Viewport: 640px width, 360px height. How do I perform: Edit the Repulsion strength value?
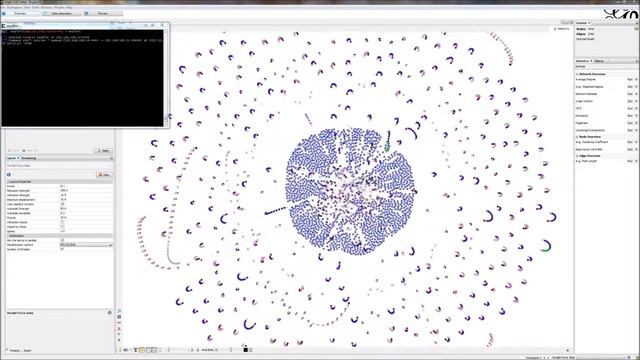pos(86,191)
